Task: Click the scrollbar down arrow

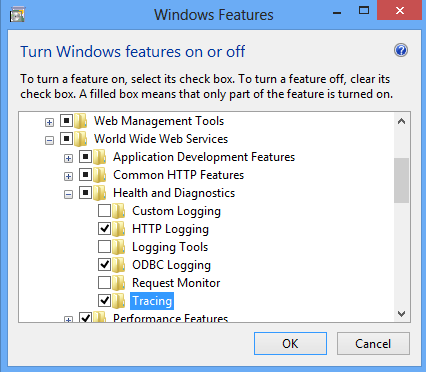Action: [x=402, y=314]
